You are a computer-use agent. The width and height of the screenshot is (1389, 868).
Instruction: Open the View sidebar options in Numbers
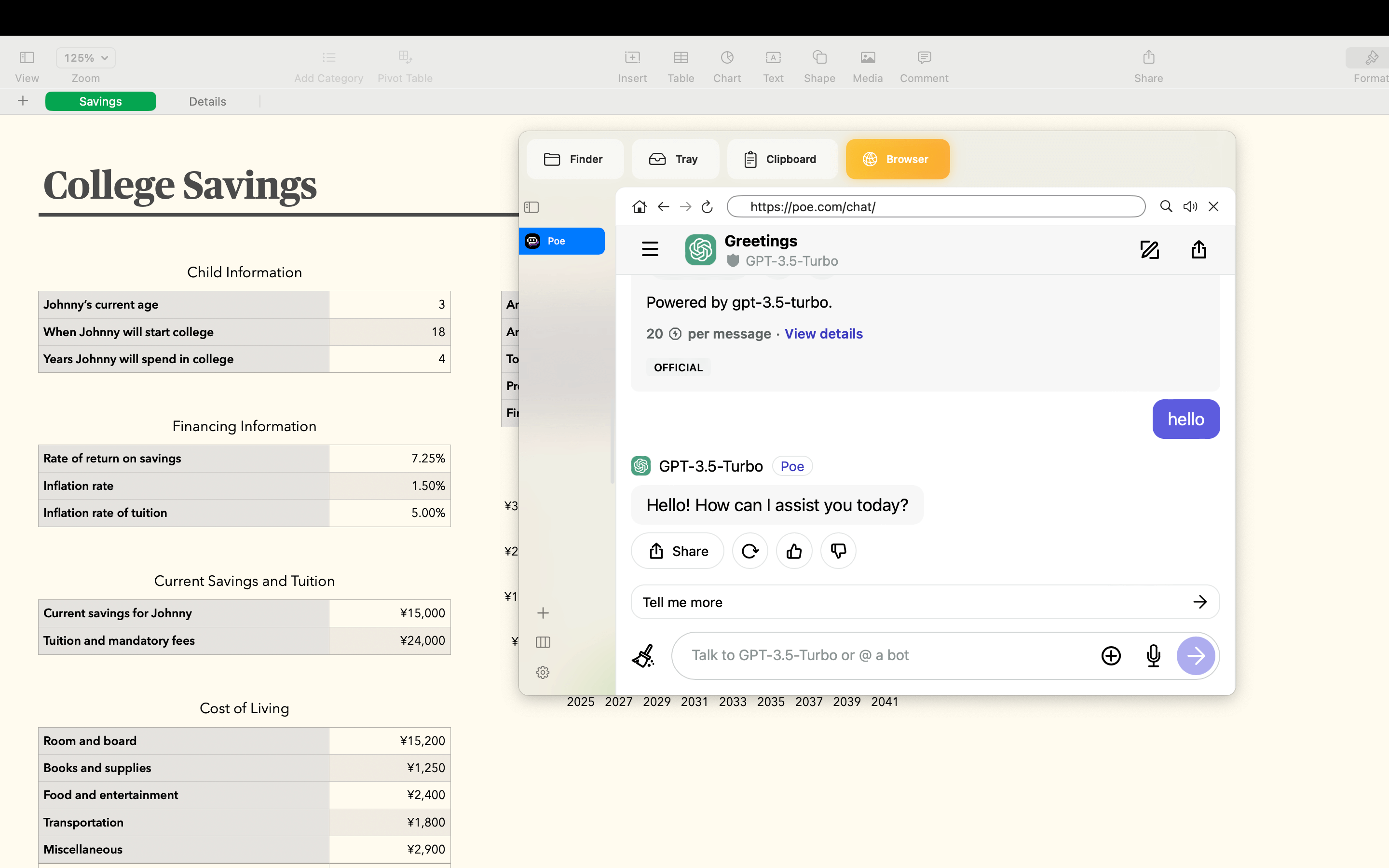(x=27, y=57)
